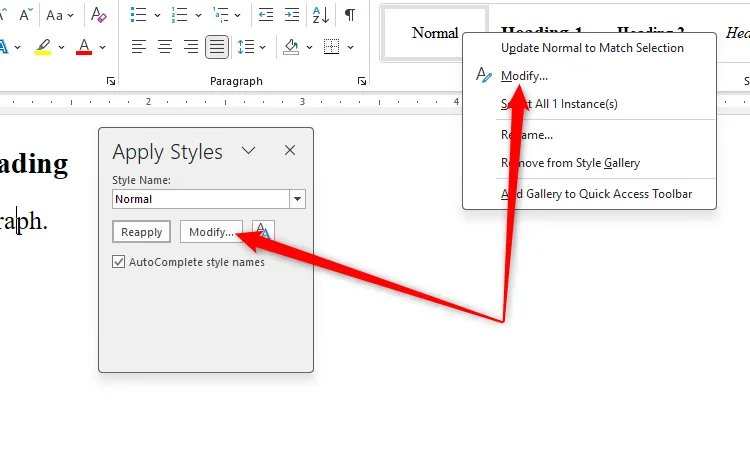Toggle Justify text alignment

[216, 47]
